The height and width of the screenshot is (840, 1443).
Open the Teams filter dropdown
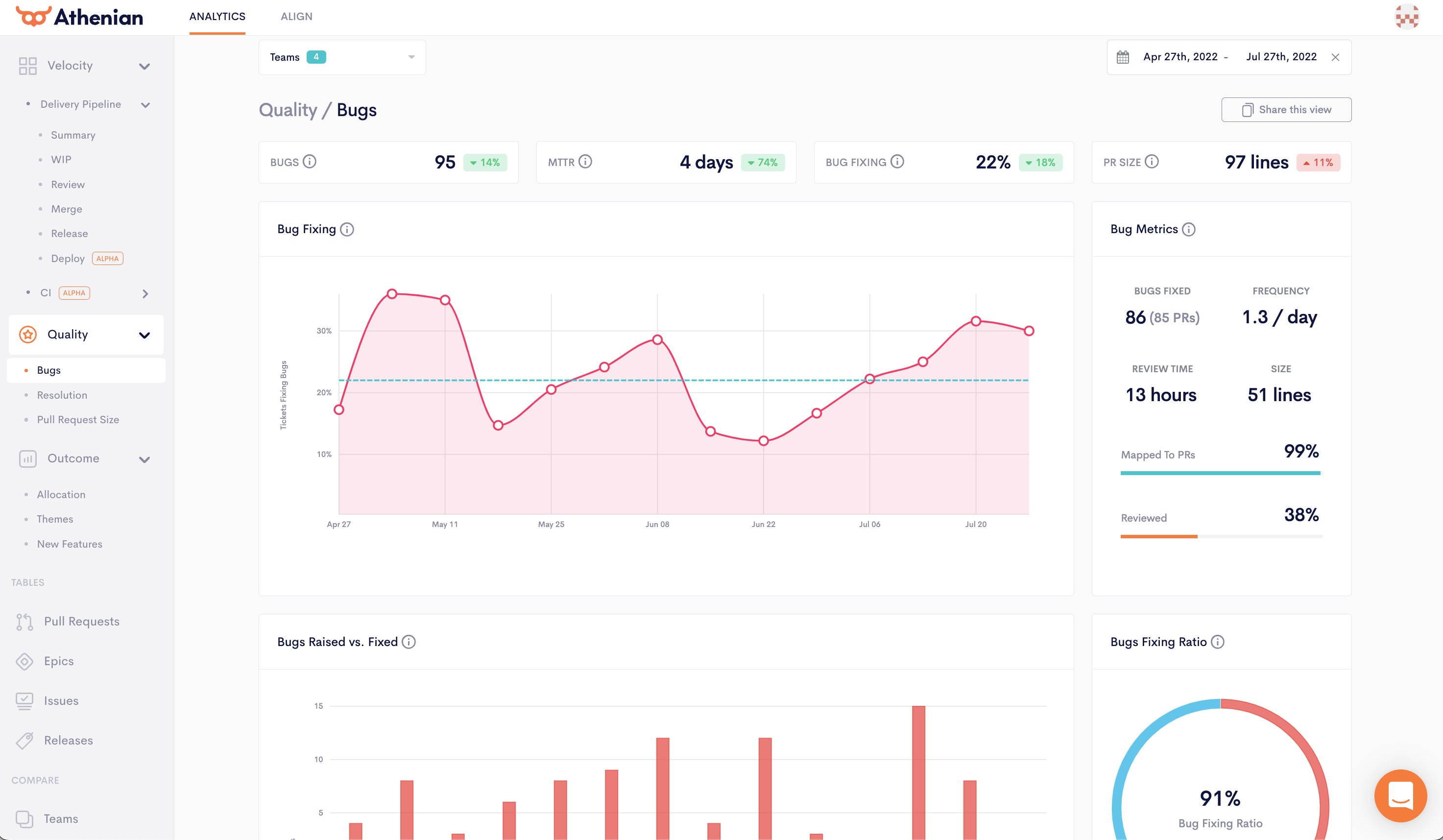[x=342, y=57]
